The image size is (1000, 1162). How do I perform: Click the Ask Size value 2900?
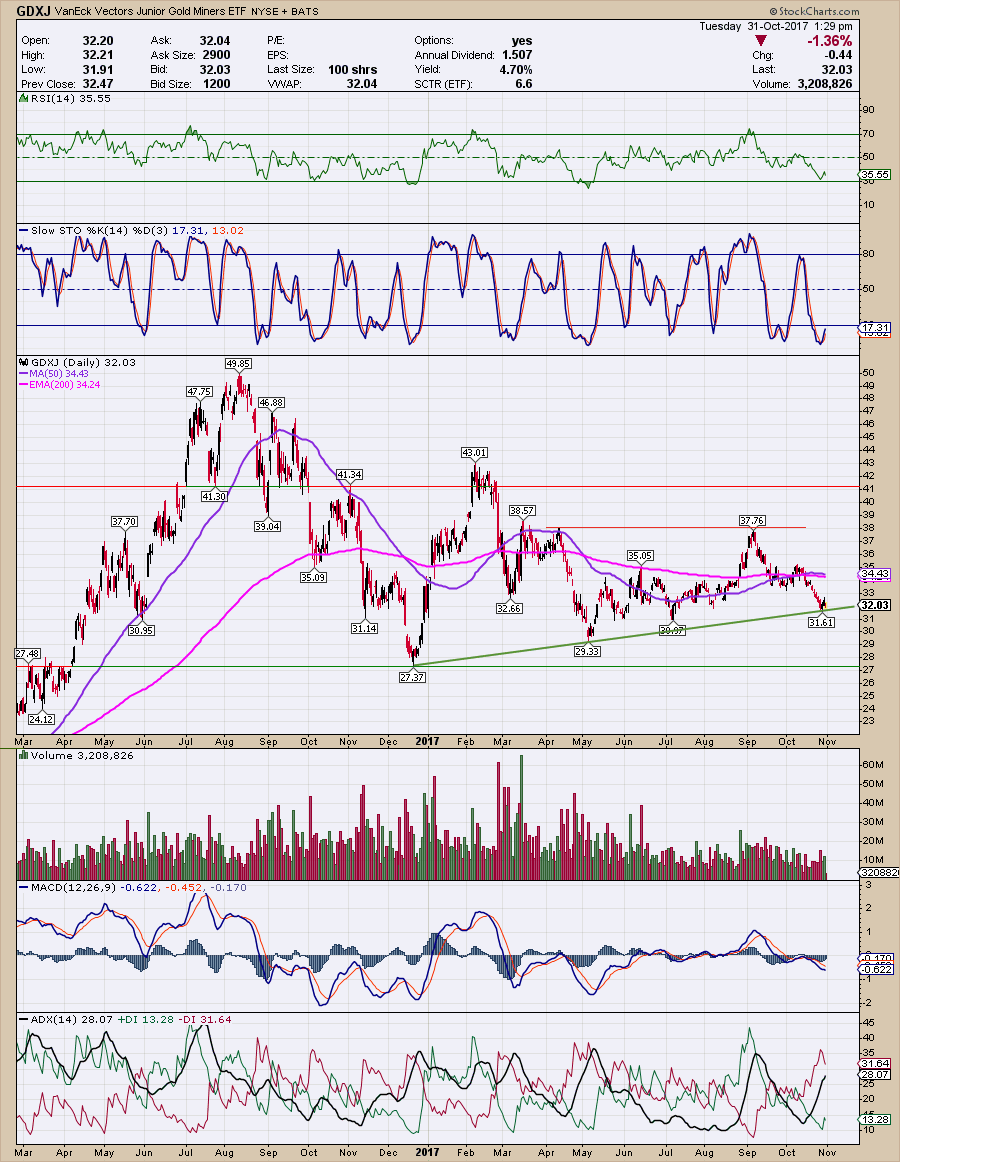pos(216,55)
